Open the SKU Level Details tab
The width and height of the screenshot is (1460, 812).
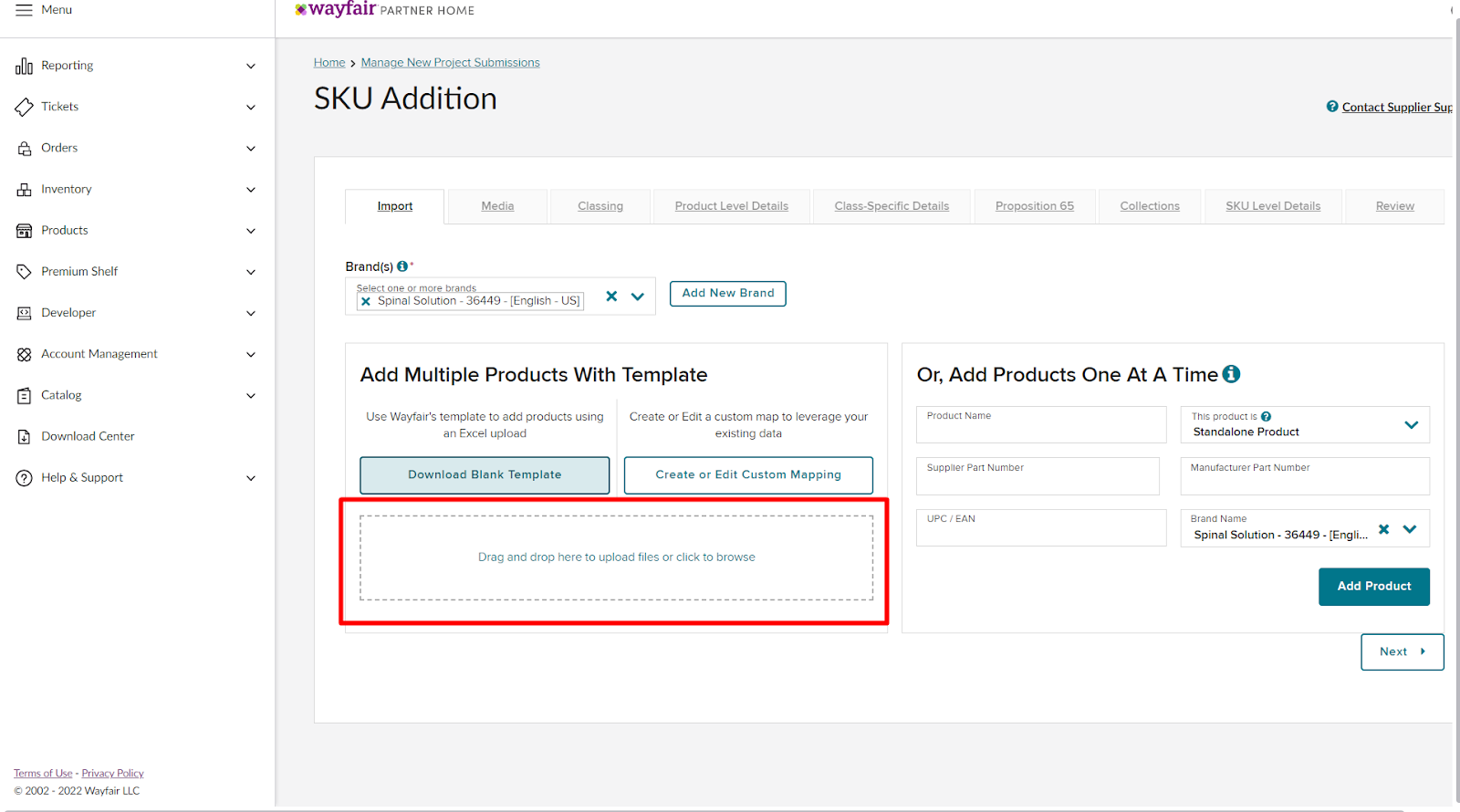(x=1273, y=206)
